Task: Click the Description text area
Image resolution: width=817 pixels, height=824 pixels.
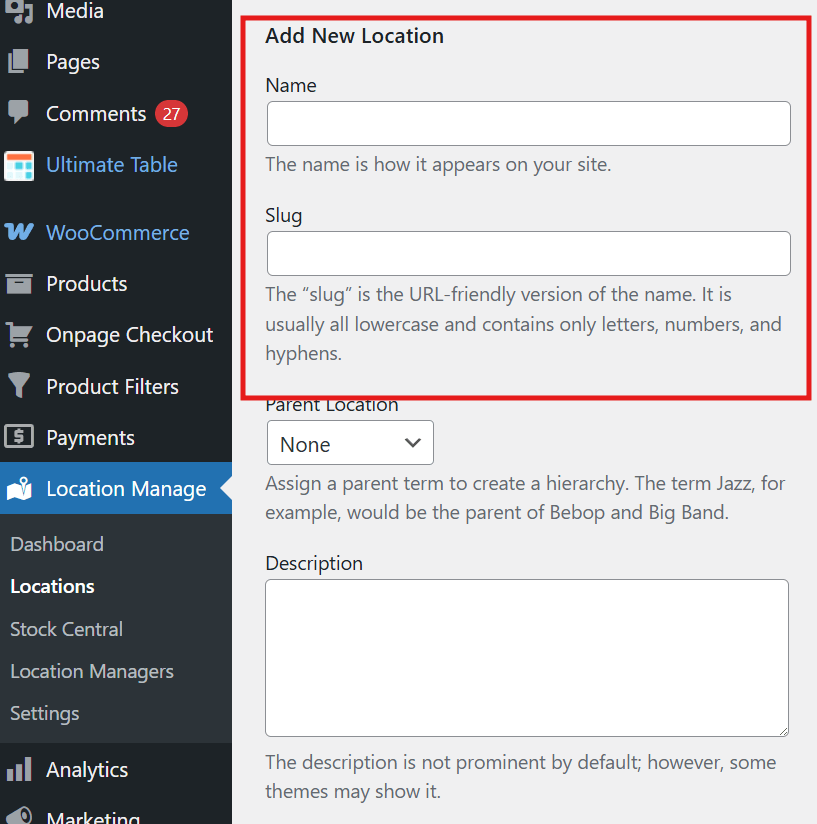Action: point(527,657)
